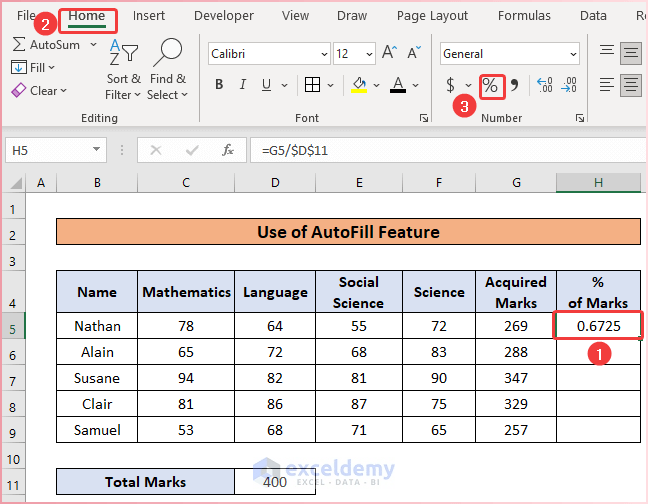Open Sort & Filter options
Screen dimensions: 648x504
coord(123,70)
